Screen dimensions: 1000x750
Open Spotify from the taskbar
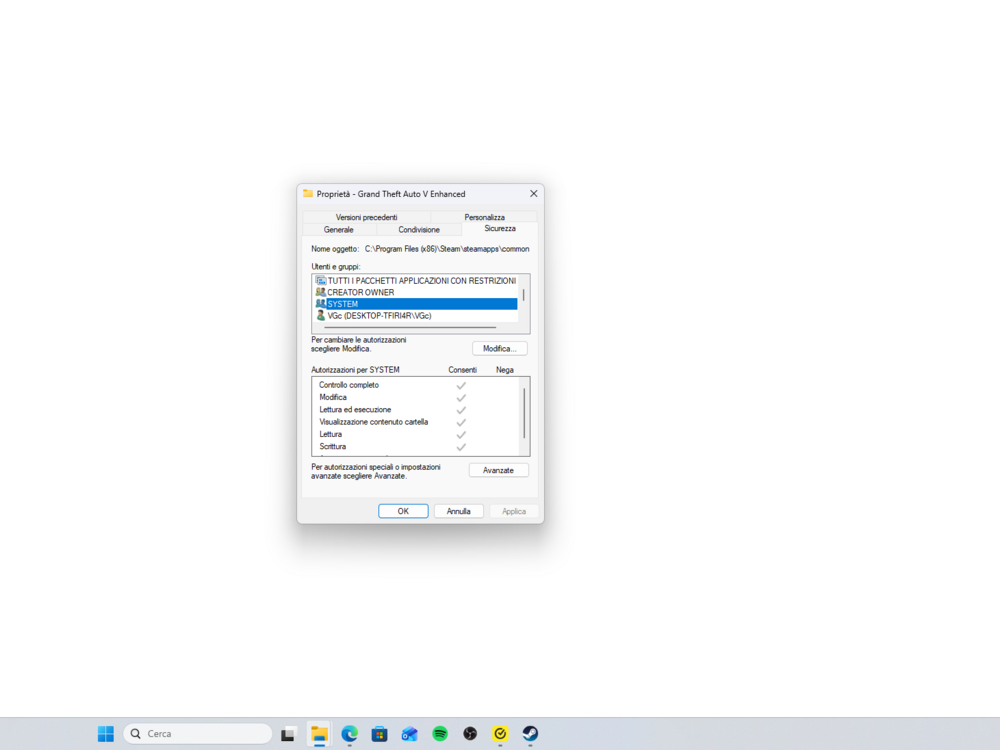click(x=440, y=733)
